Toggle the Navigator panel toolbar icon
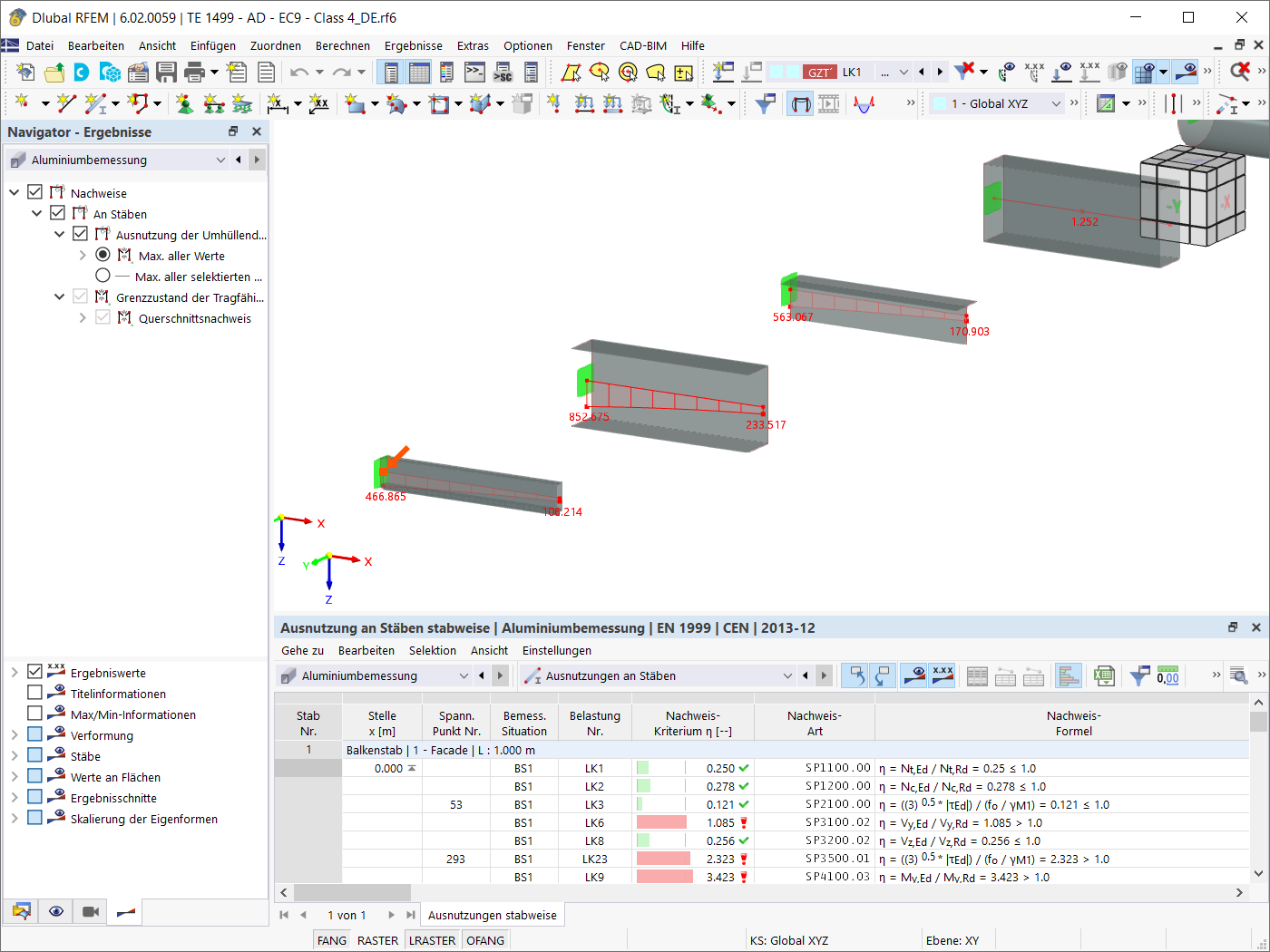 (x=391, y=73)
